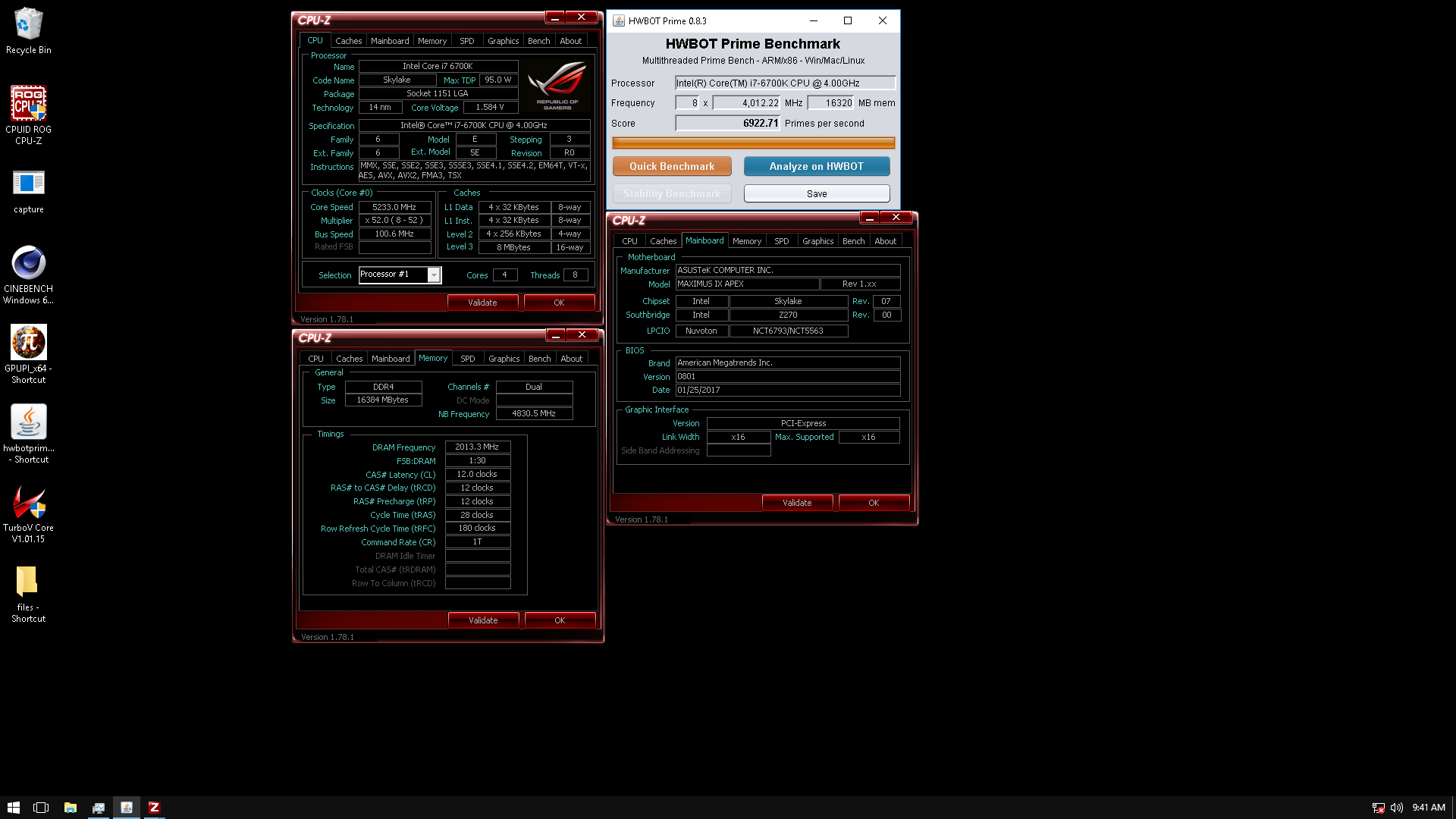Click the Core Voltage value 1.584 V
1456x819 pixels.
490,107
